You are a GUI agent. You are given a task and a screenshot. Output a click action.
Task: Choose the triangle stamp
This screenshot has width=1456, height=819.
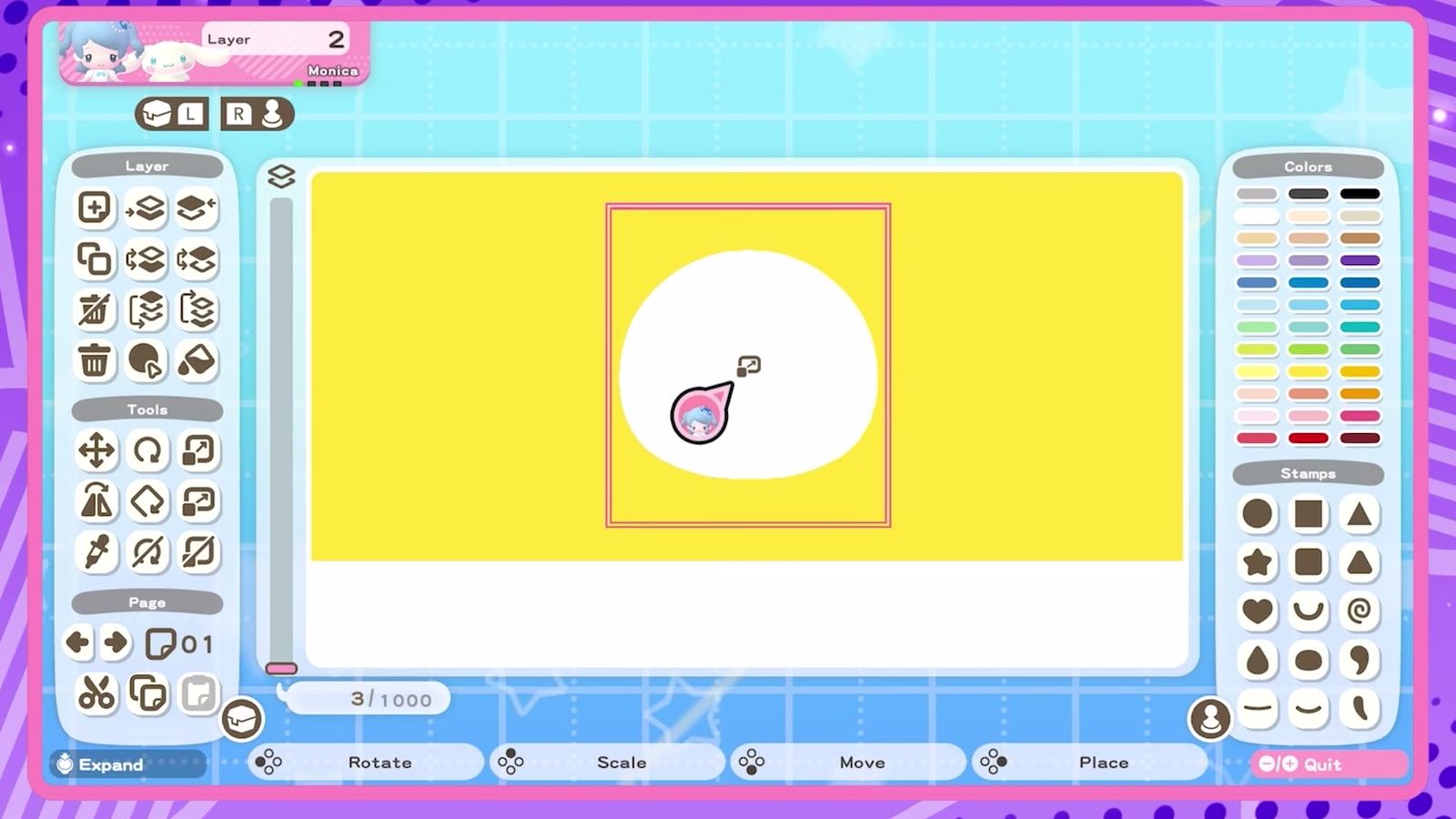pyautogui.click(x=1360, y=514)
